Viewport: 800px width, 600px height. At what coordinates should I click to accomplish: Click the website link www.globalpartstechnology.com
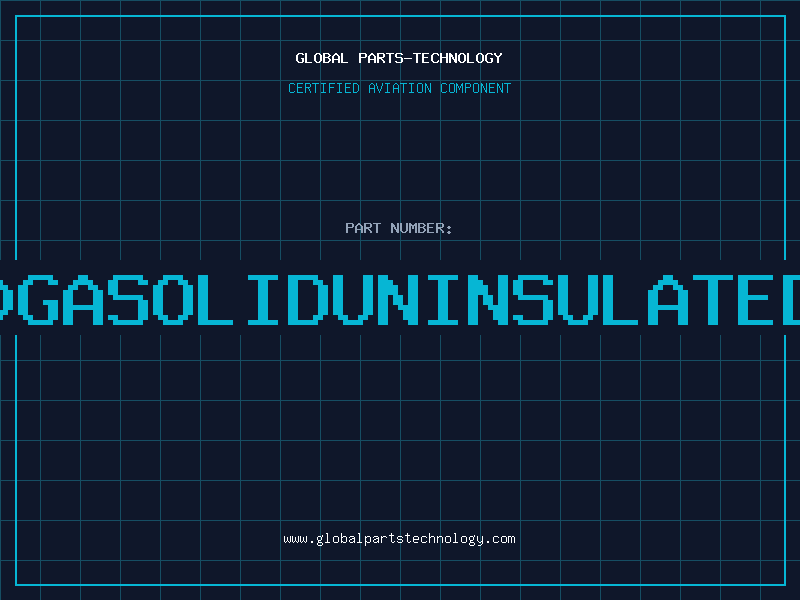(399, 539)
